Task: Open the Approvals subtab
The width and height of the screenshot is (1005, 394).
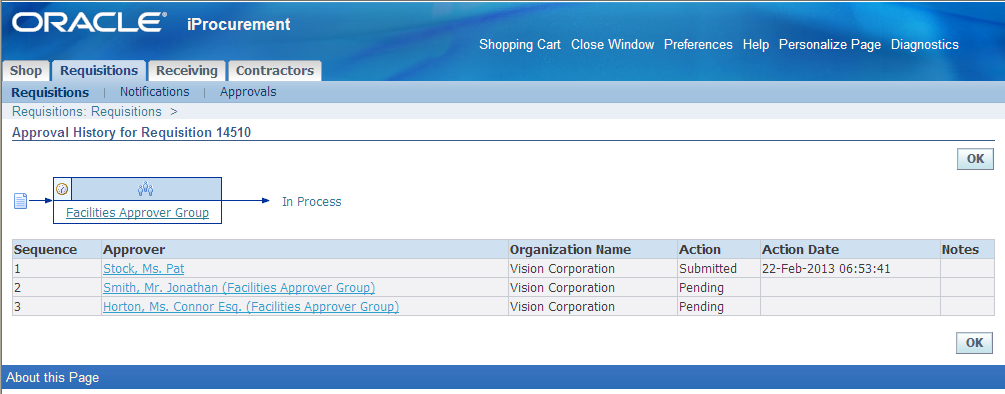Action: tap(248, 92)
